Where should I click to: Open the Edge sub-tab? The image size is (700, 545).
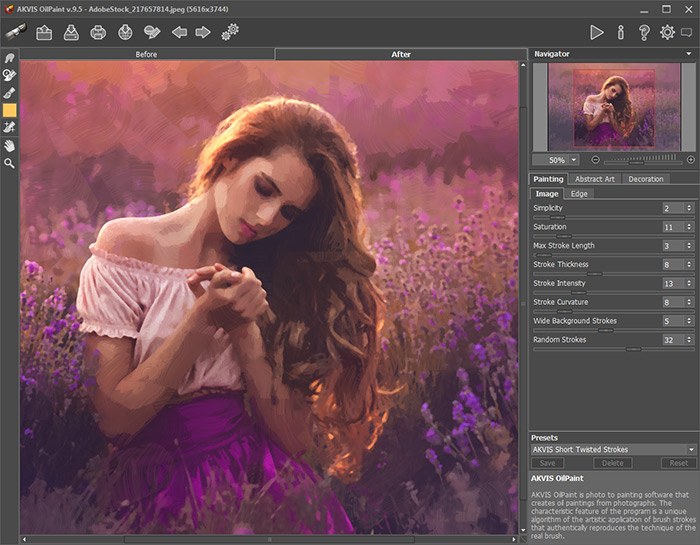pos(579,193)
